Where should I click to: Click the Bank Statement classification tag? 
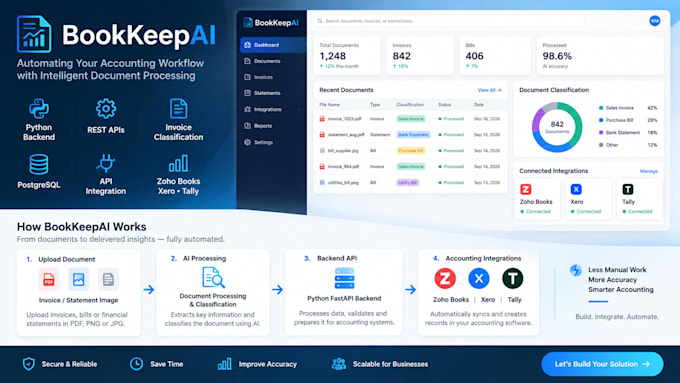pyautogui.click(x=413, y=134)
